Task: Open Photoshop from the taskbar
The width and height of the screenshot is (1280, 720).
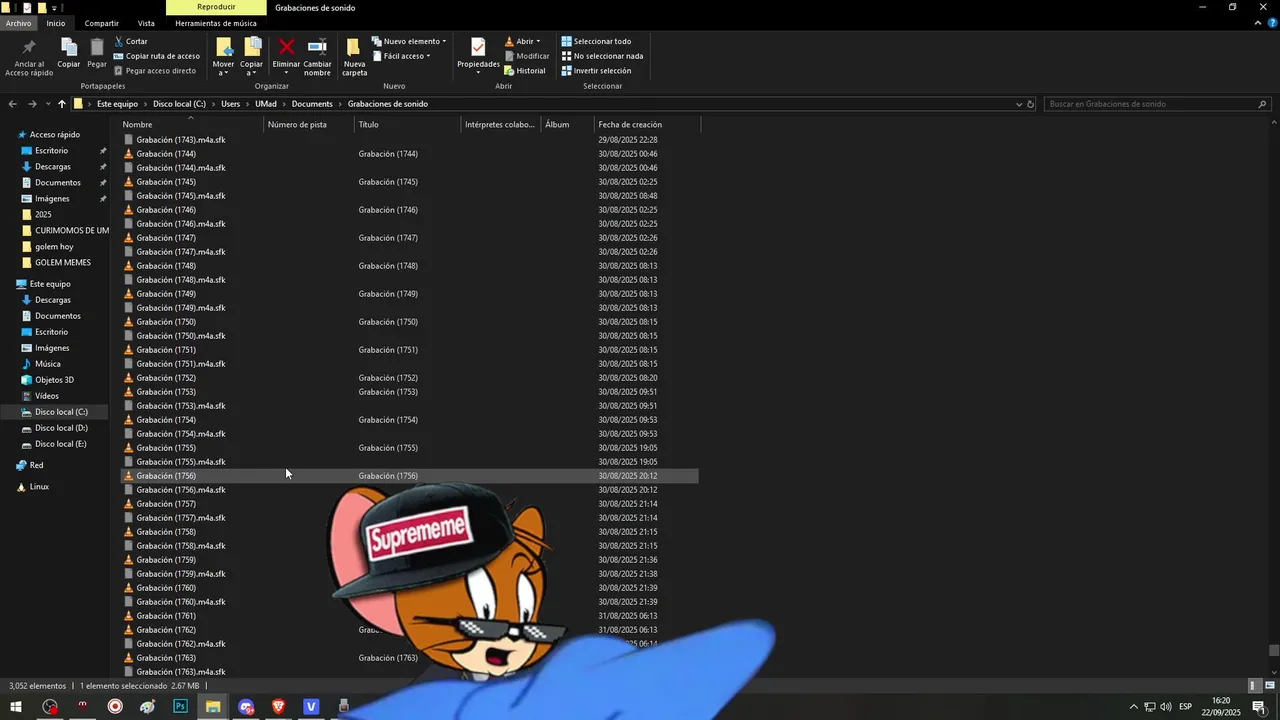Action: [180, 707]
